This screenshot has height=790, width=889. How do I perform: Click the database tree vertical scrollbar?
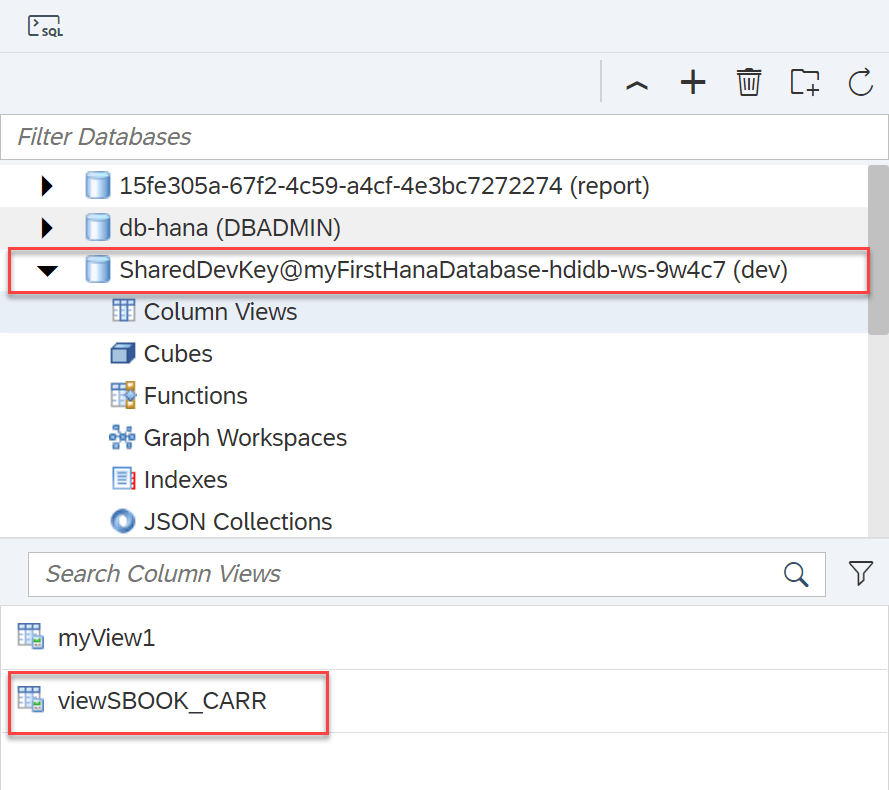[878, 250]
